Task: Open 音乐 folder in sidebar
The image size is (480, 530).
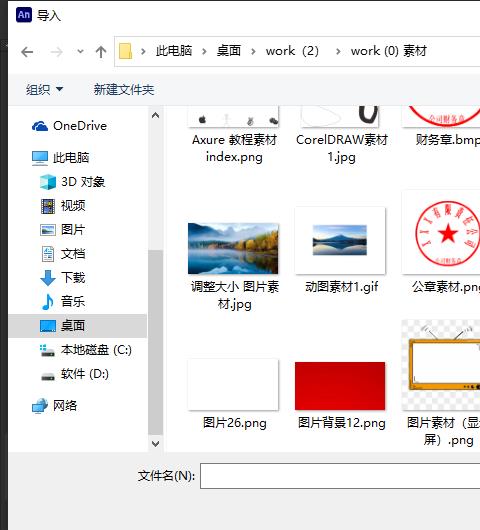Action: 73,302
